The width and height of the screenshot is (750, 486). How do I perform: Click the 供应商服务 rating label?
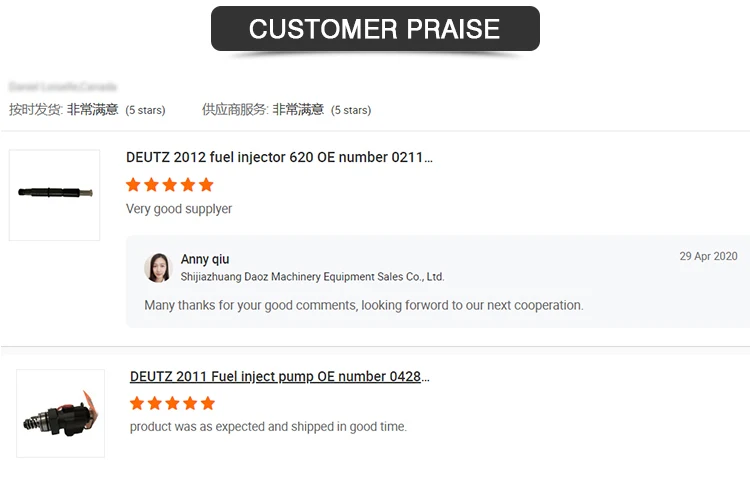point(235,110)
